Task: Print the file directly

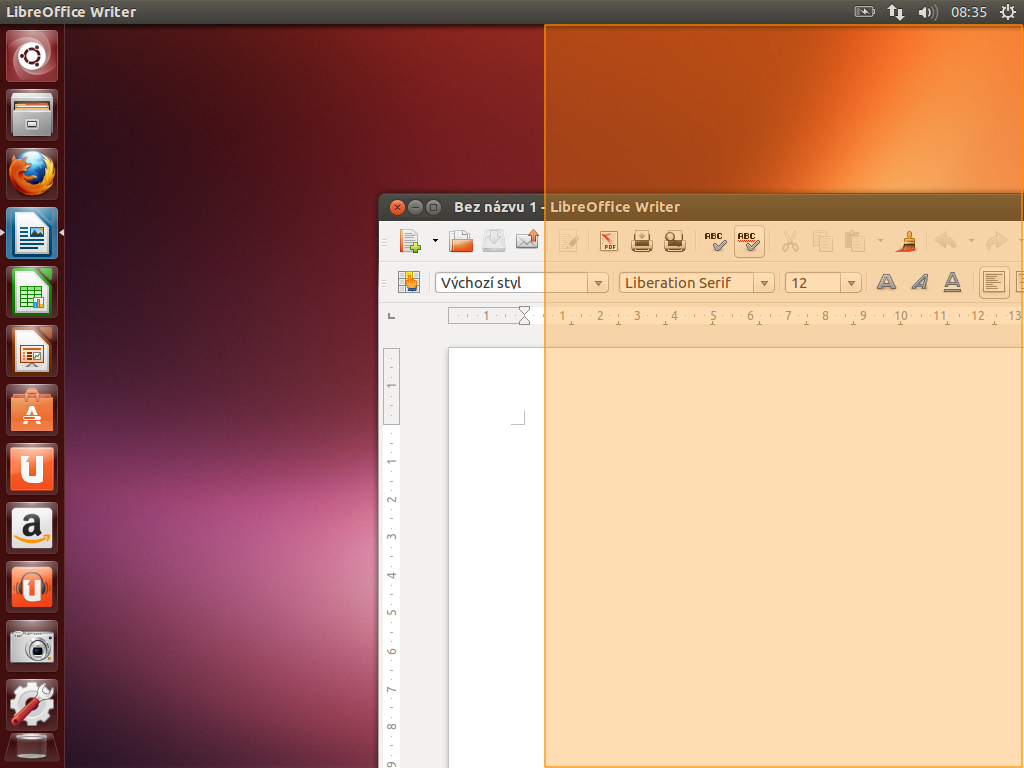Action: tap(641, 241)
